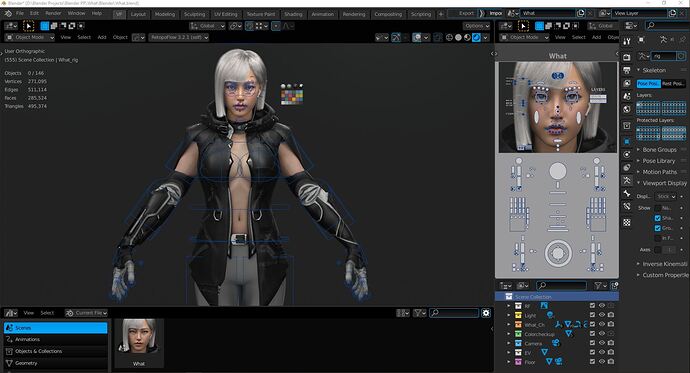Open the Tool properties tab icon
The height and width of the screenshot is (373, 690).
tap(627, 41)
